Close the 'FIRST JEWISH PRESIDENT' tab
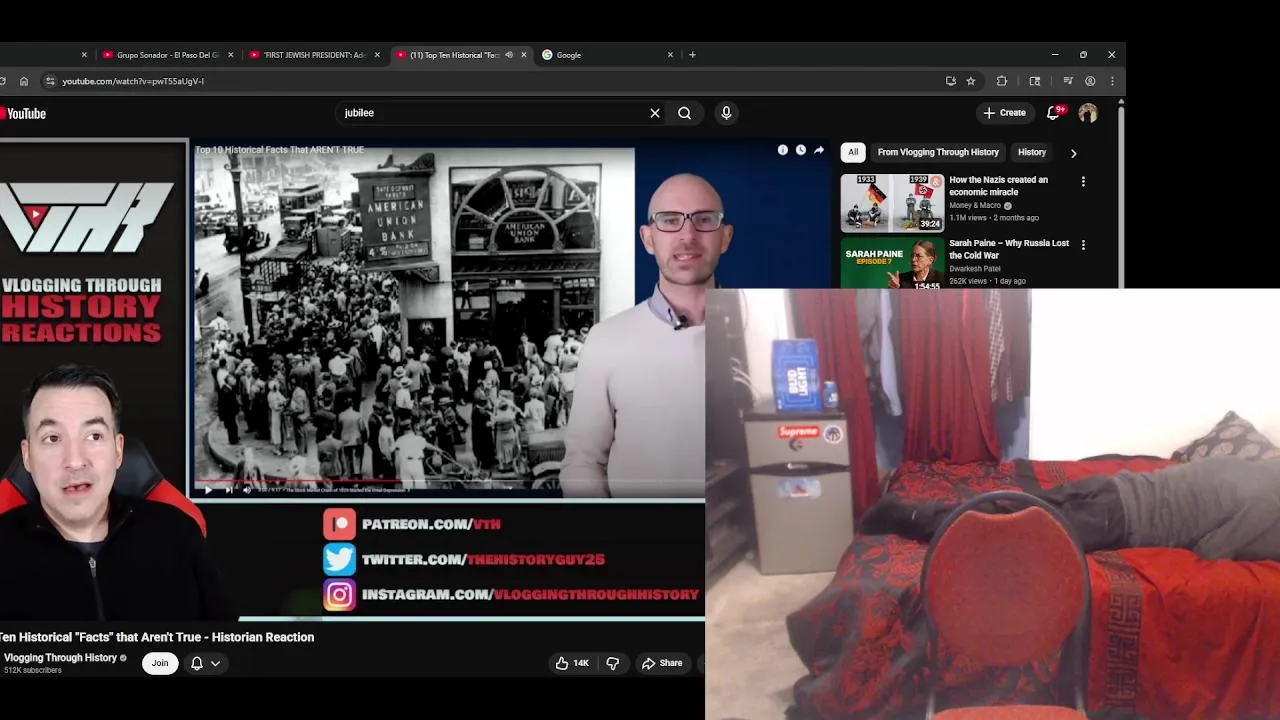 click(x=377, y=55)
